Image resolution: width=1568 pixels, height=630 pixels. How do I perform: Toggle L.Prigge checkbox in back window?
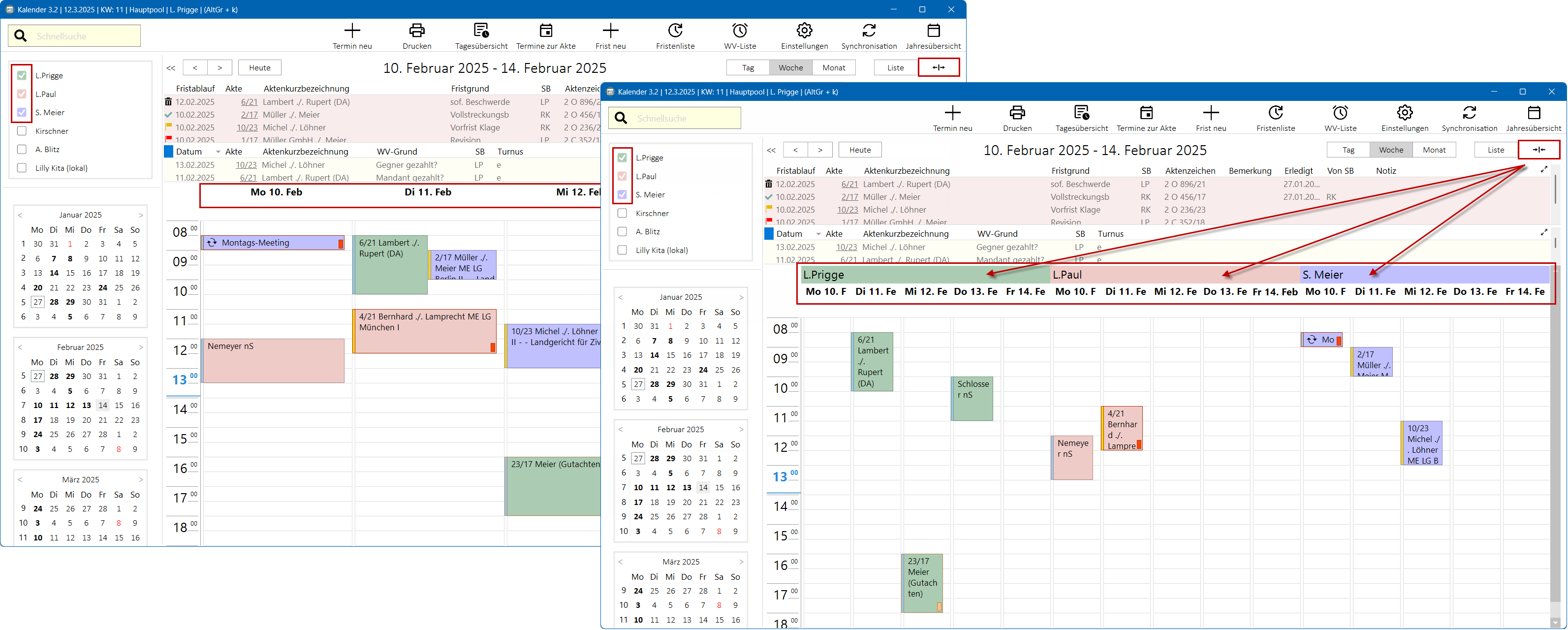pos(22,75)
